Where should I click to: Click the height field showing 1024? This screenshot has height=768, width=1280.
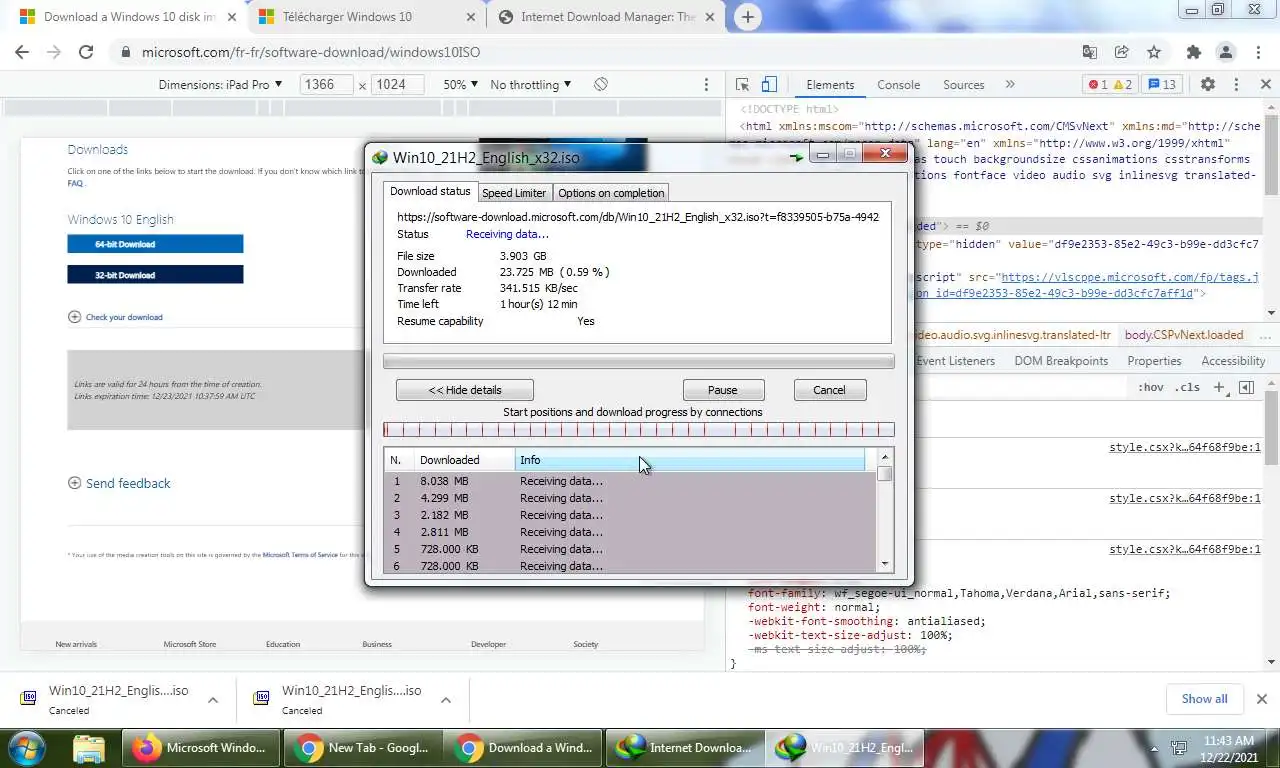[x=398, y=85]
